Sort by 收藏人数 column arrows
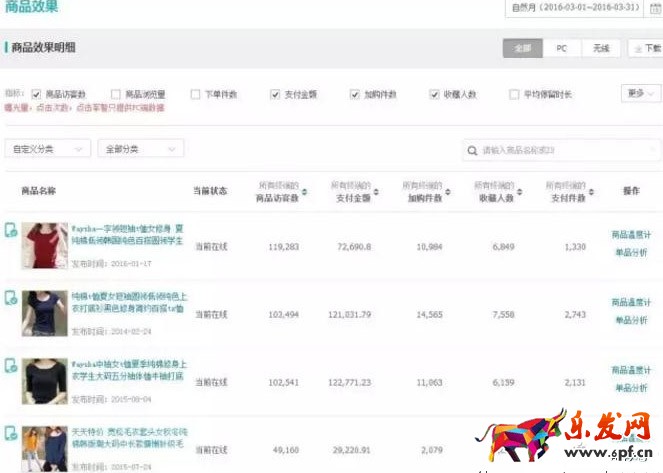 pyautogui.click(x=519, y=193)
